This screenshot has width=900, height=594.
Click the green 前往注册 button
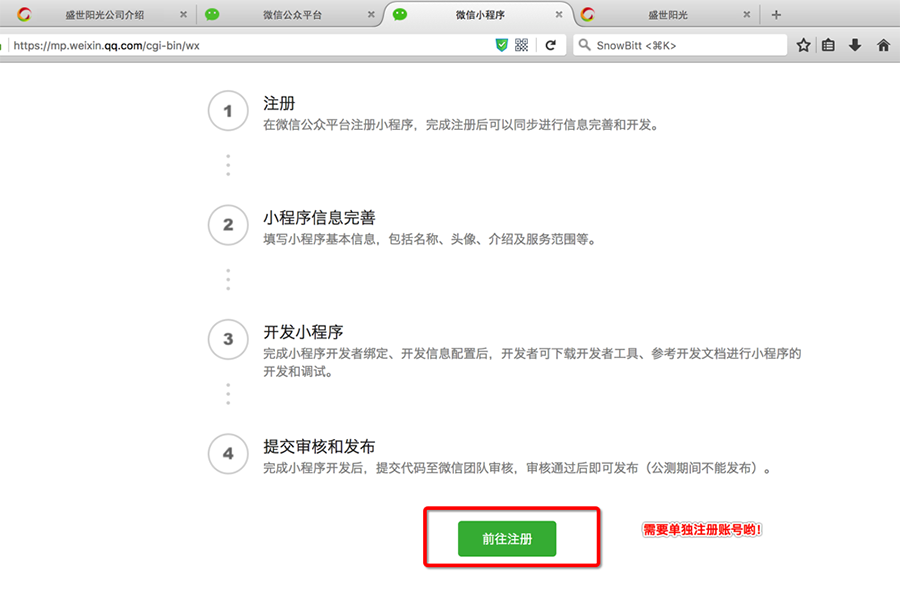(x=507, y=539)
